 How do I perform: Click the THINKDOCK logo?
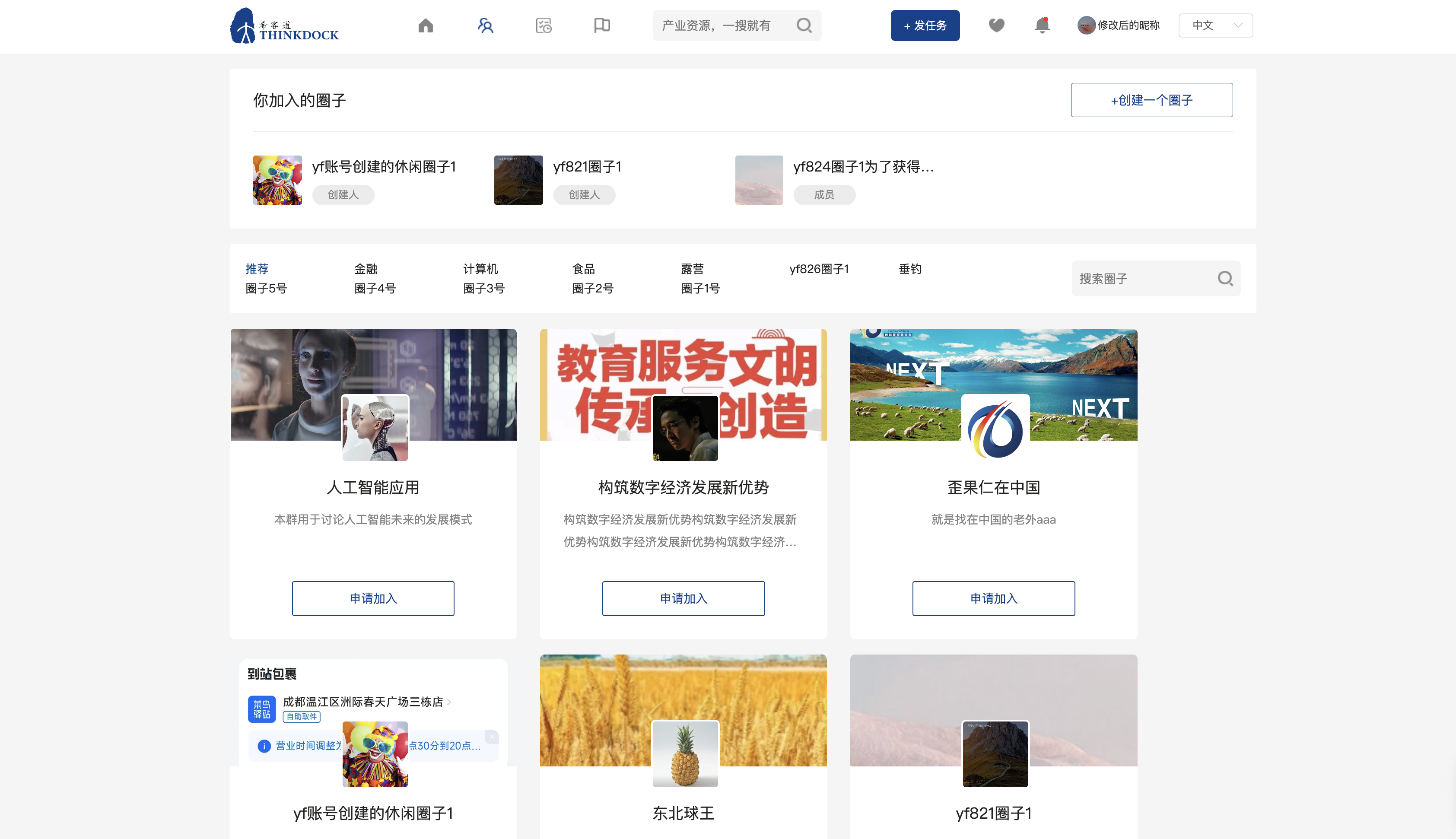tap(285, 25)
